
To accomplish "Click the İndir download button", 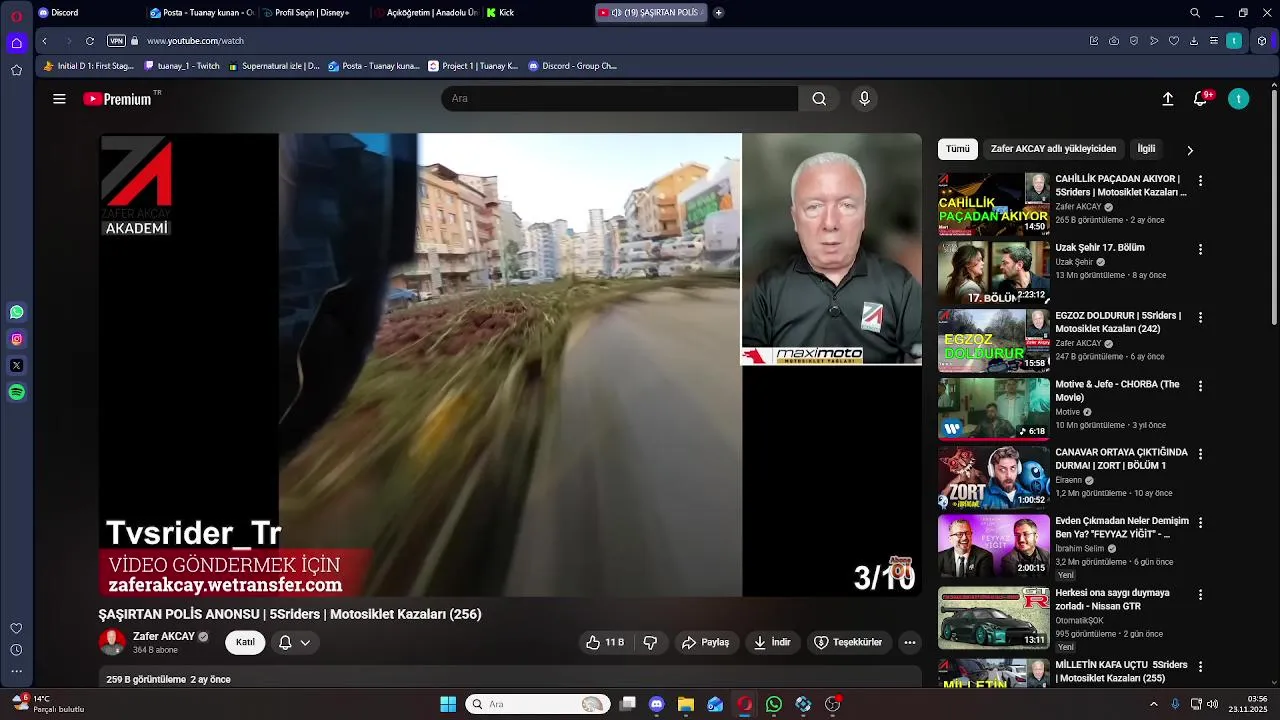I will coord(772,642).
